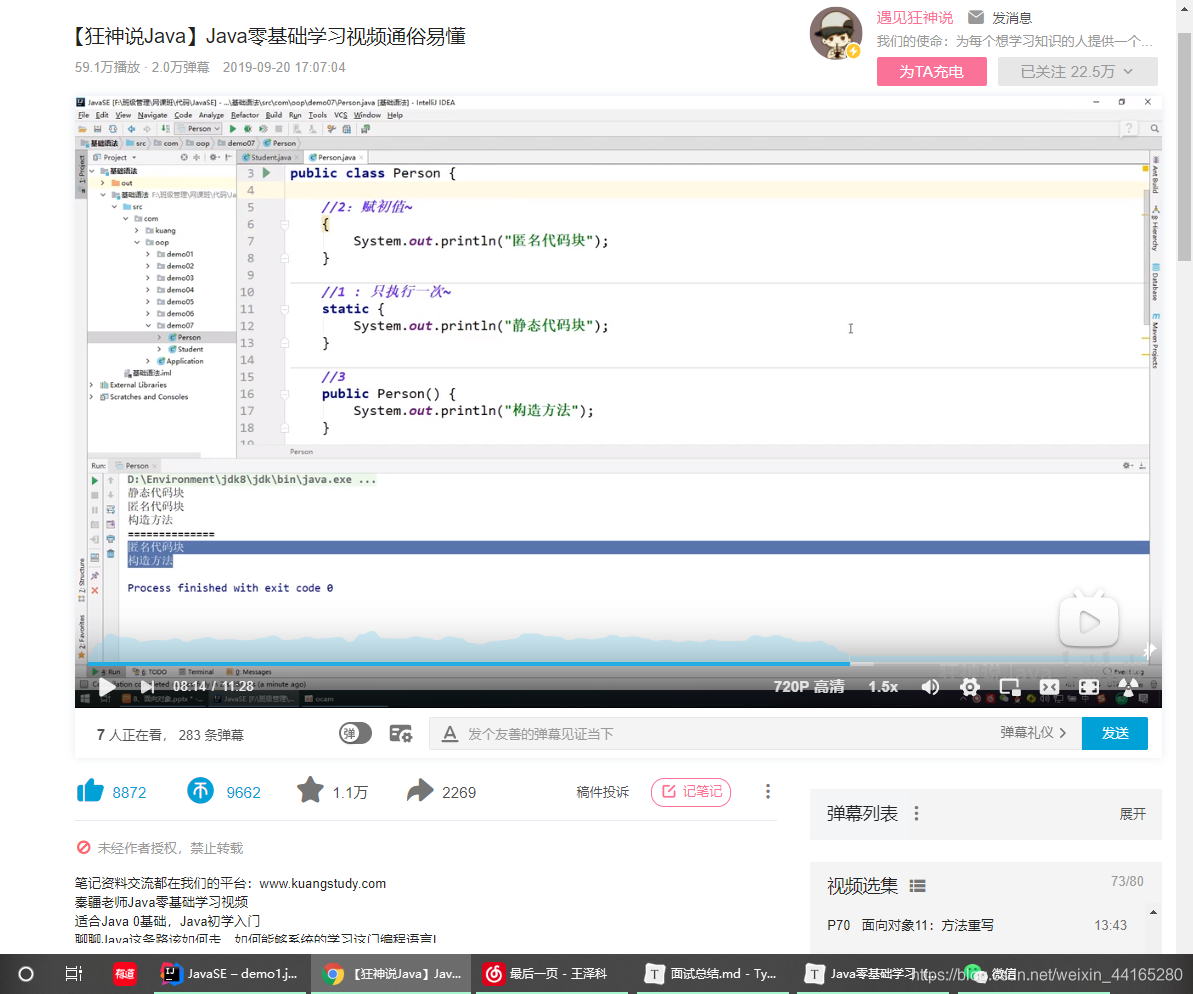Select the Application class in the tree
Viewport: 1193px width, 994px height.
pyautogui.click(x=184, y=362)
